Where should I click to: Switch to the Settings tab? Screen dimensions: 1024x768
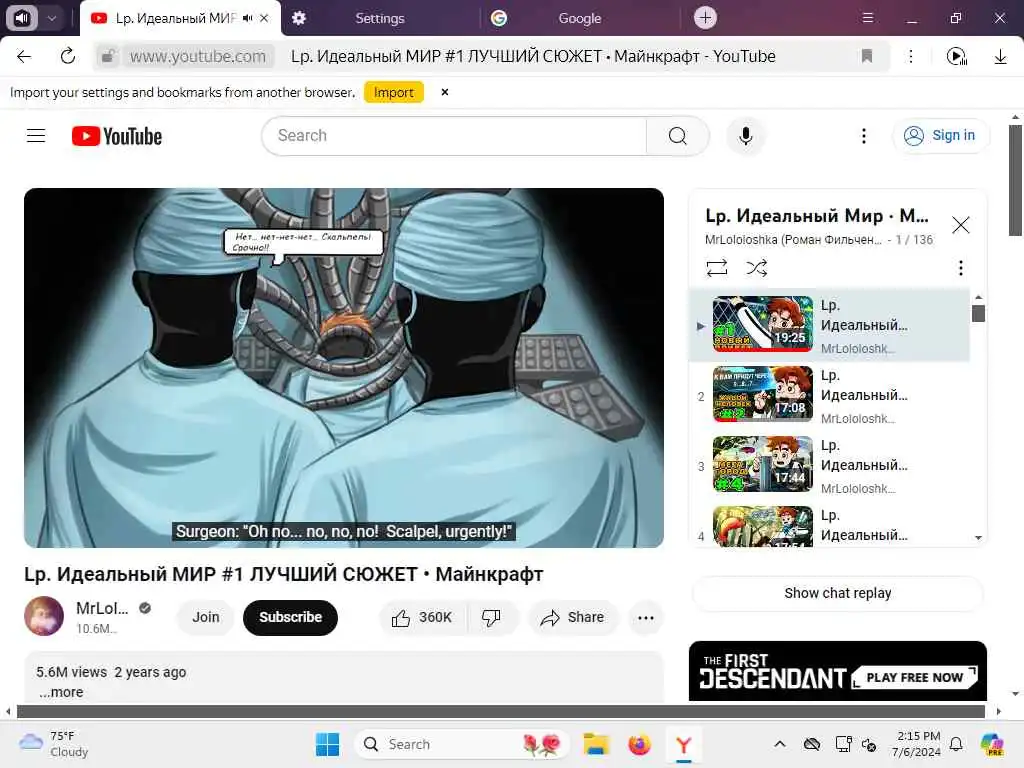(380, 18)
